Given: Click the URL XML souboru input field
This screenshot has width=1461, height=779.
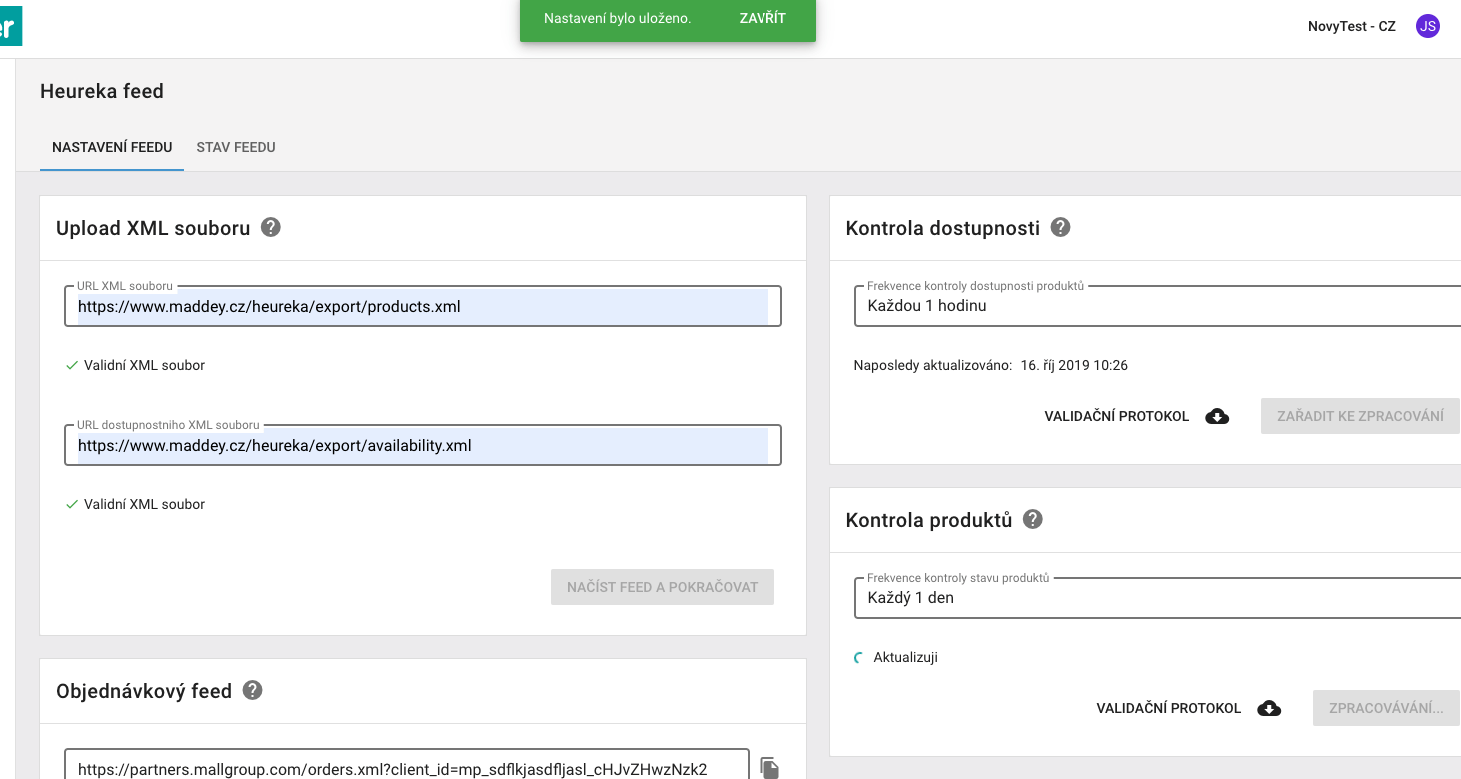Looking at the screenshot, I should tap(422, 307).
